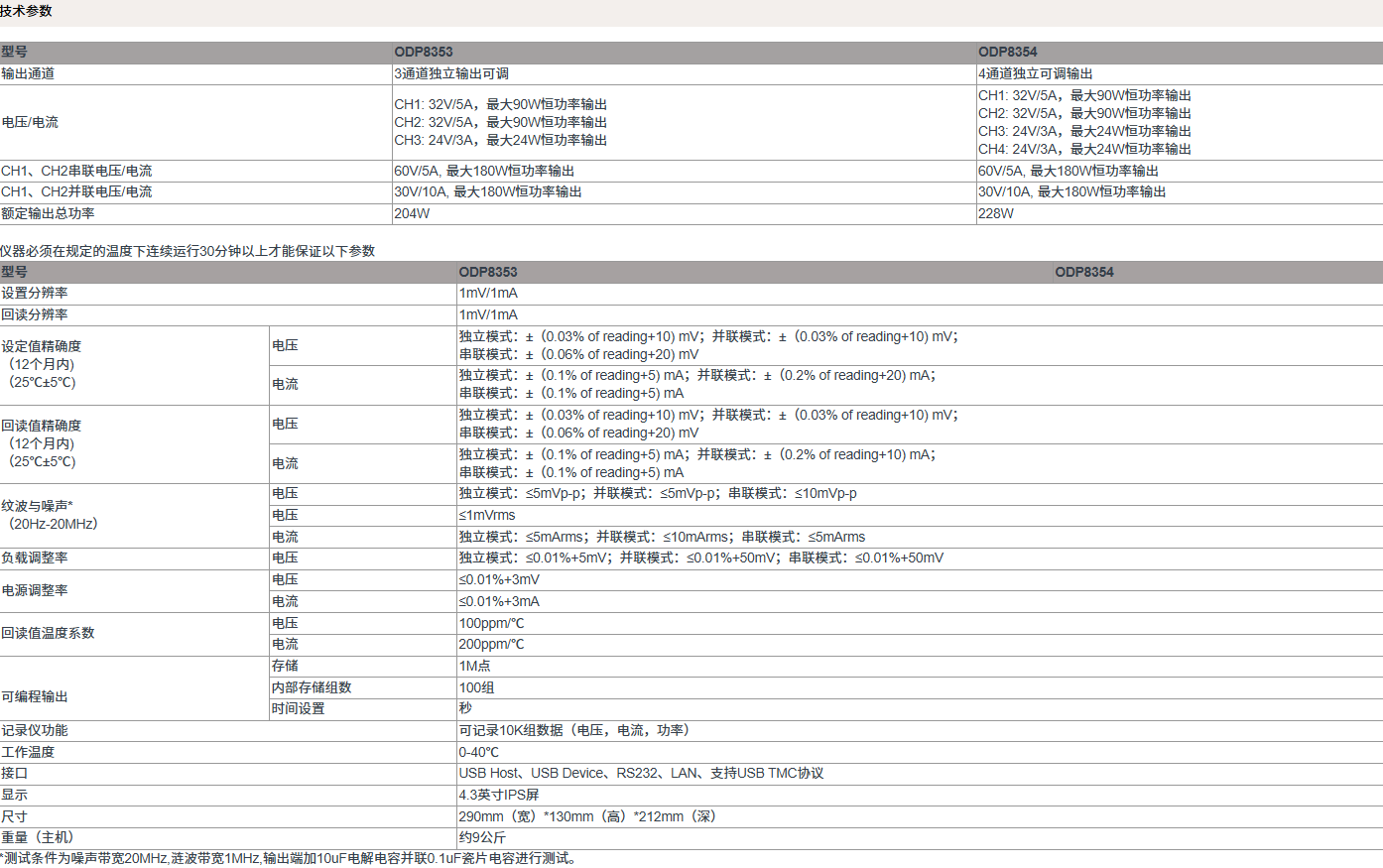Click the CH4: 24V/3A output line
This screenshot has width=1383, height=868.
(1084, 149)
